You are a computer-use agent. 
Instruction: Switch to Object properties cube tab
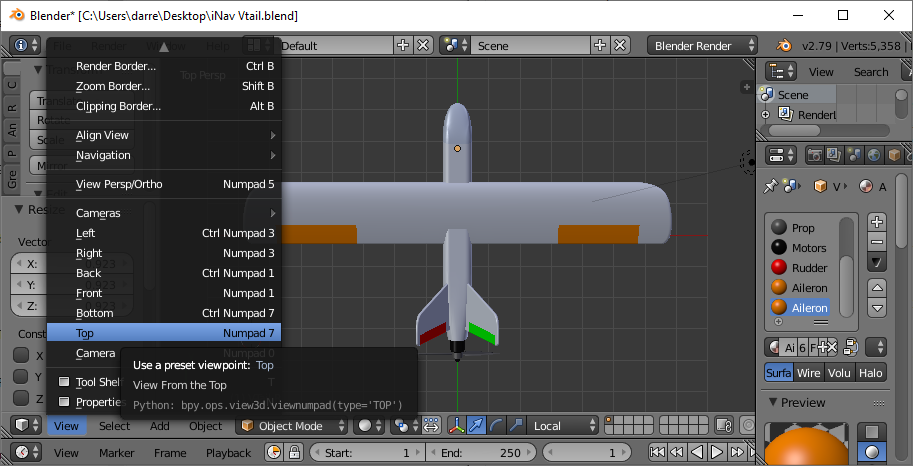tap(894, 155)
